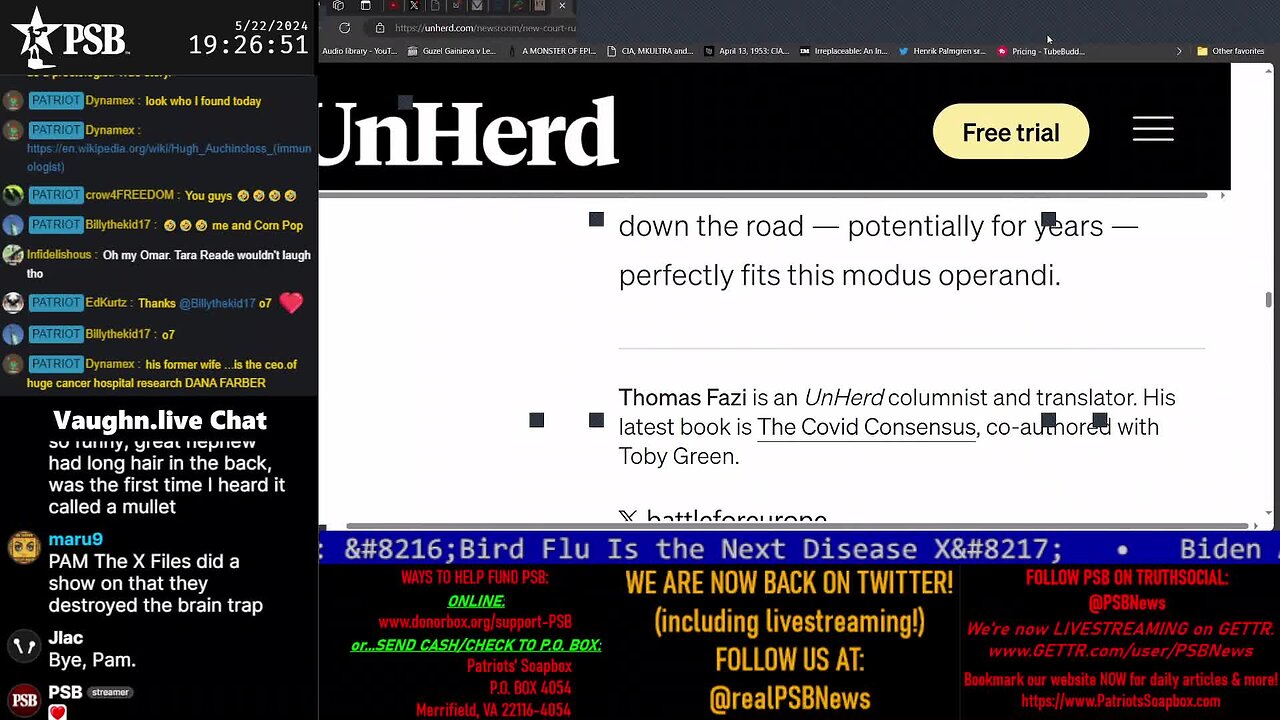Select the author name Thomas Fazi

pyautogui.click(x=683, y=397)
